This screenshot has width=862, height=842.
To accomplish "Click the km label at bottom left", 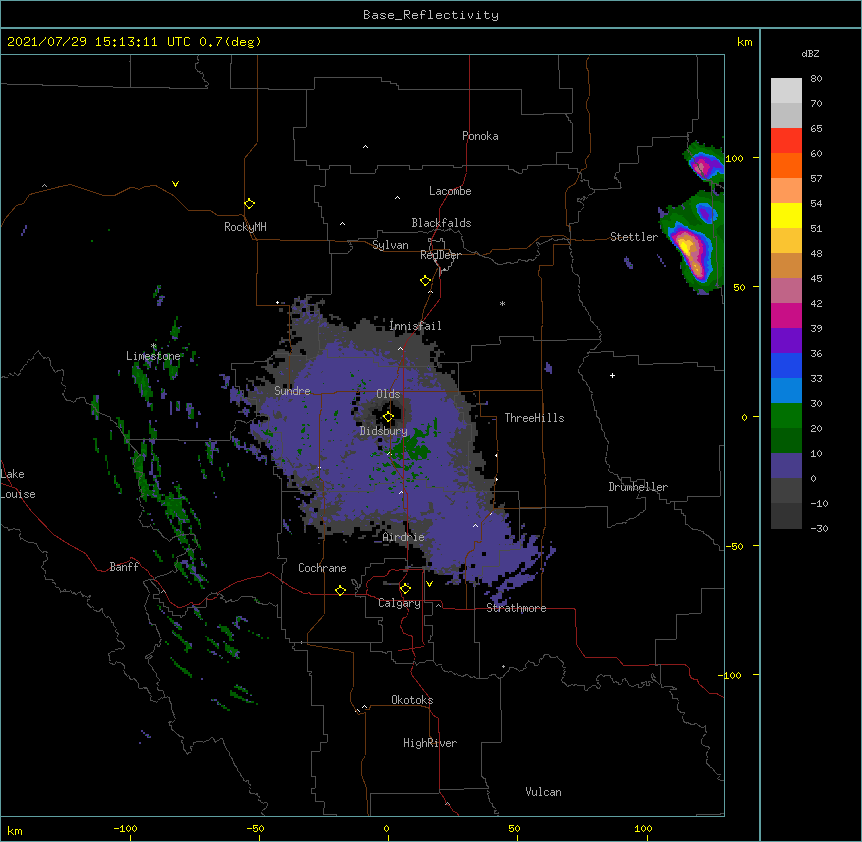I will tap(15, 831).
